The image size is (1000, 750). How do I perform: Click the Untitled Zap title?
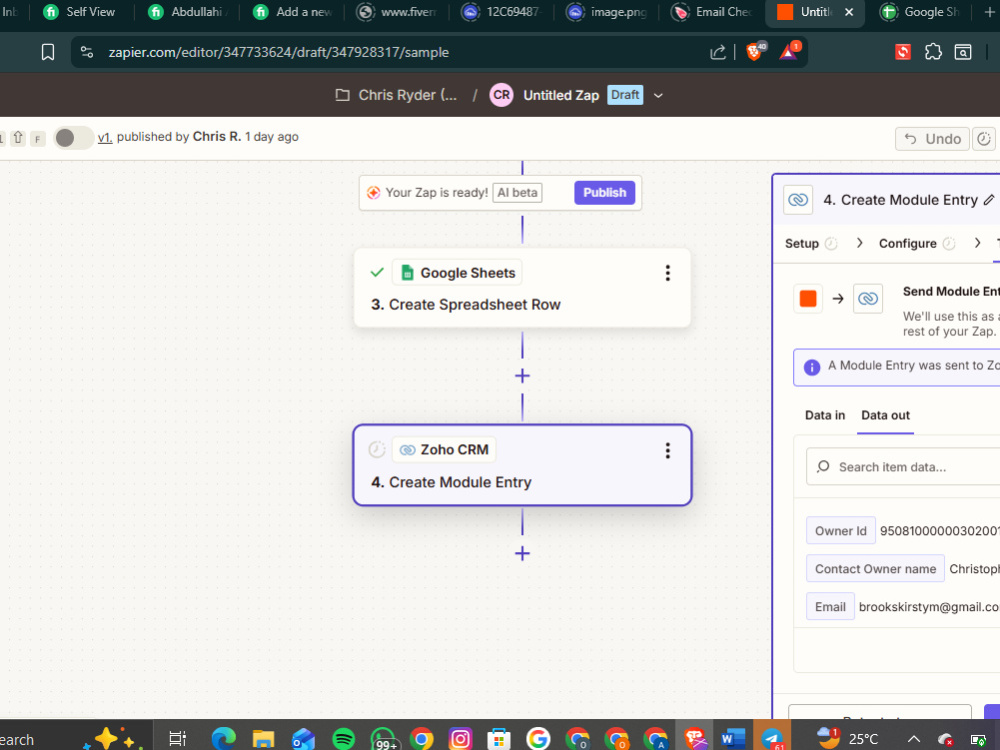coord(561,96)
